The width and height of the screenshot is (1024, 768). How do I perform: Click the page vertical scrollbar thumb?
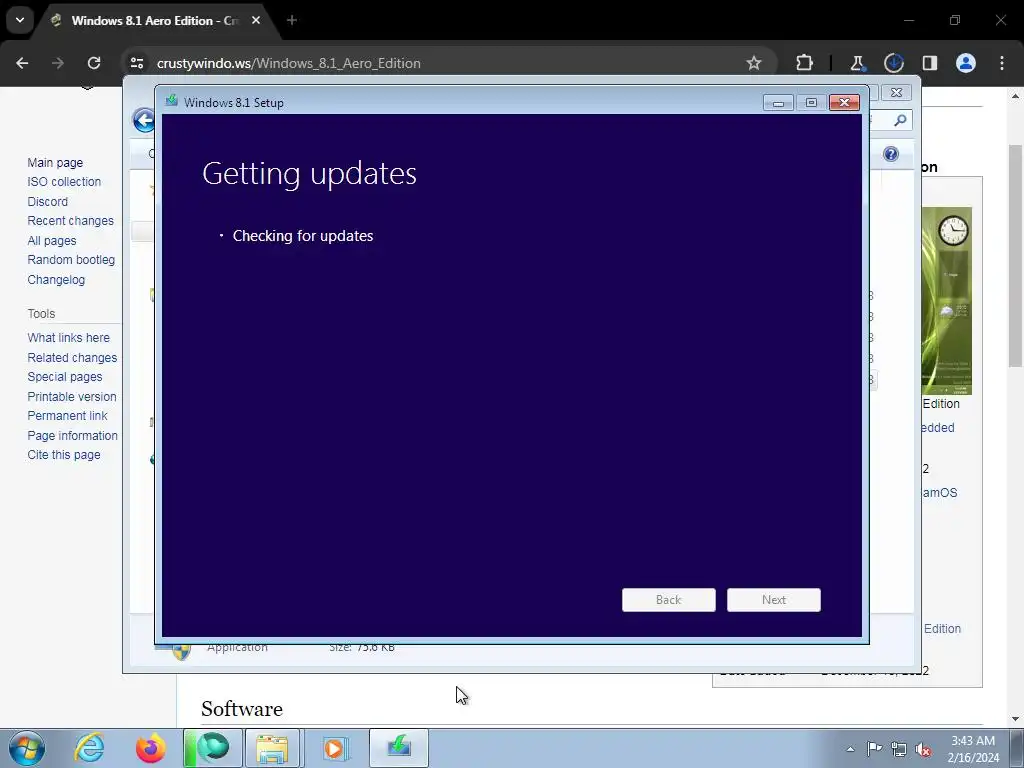[1015, 255]
